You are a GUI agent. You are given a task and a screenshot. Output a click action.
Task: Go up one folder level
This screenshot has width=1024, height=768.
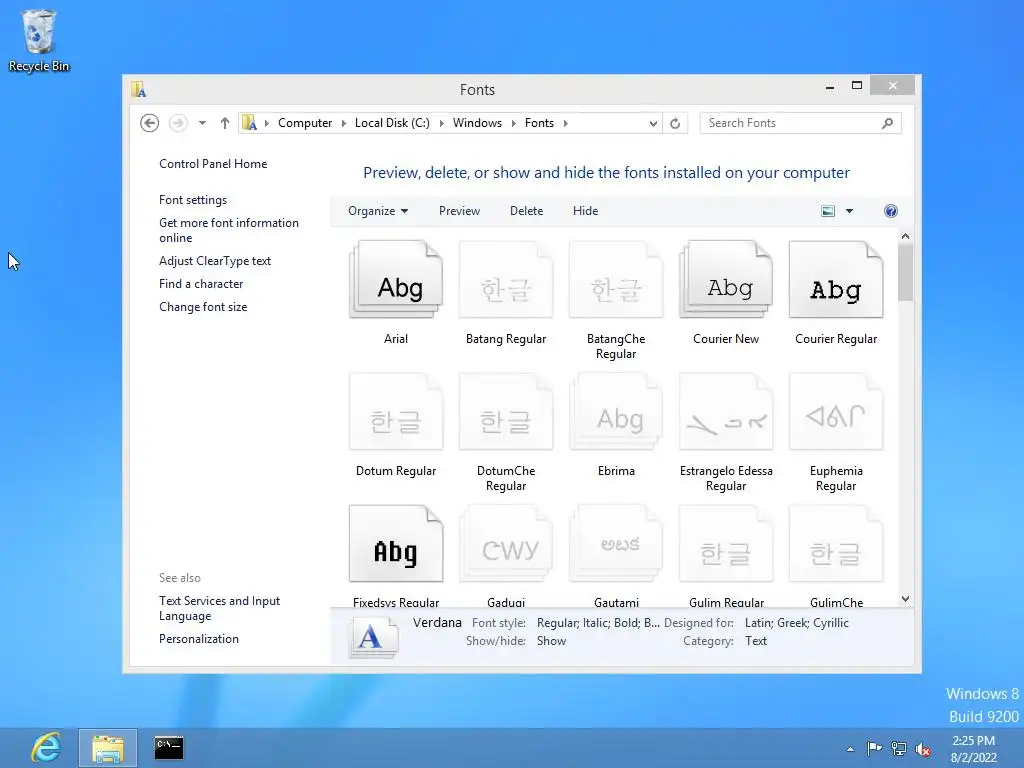pos(225,123)
